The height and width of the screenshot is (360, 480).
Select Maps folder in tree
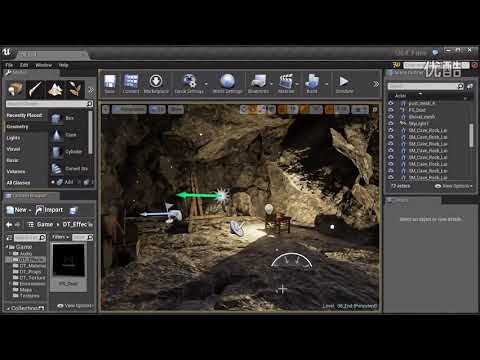pos(25,290)
